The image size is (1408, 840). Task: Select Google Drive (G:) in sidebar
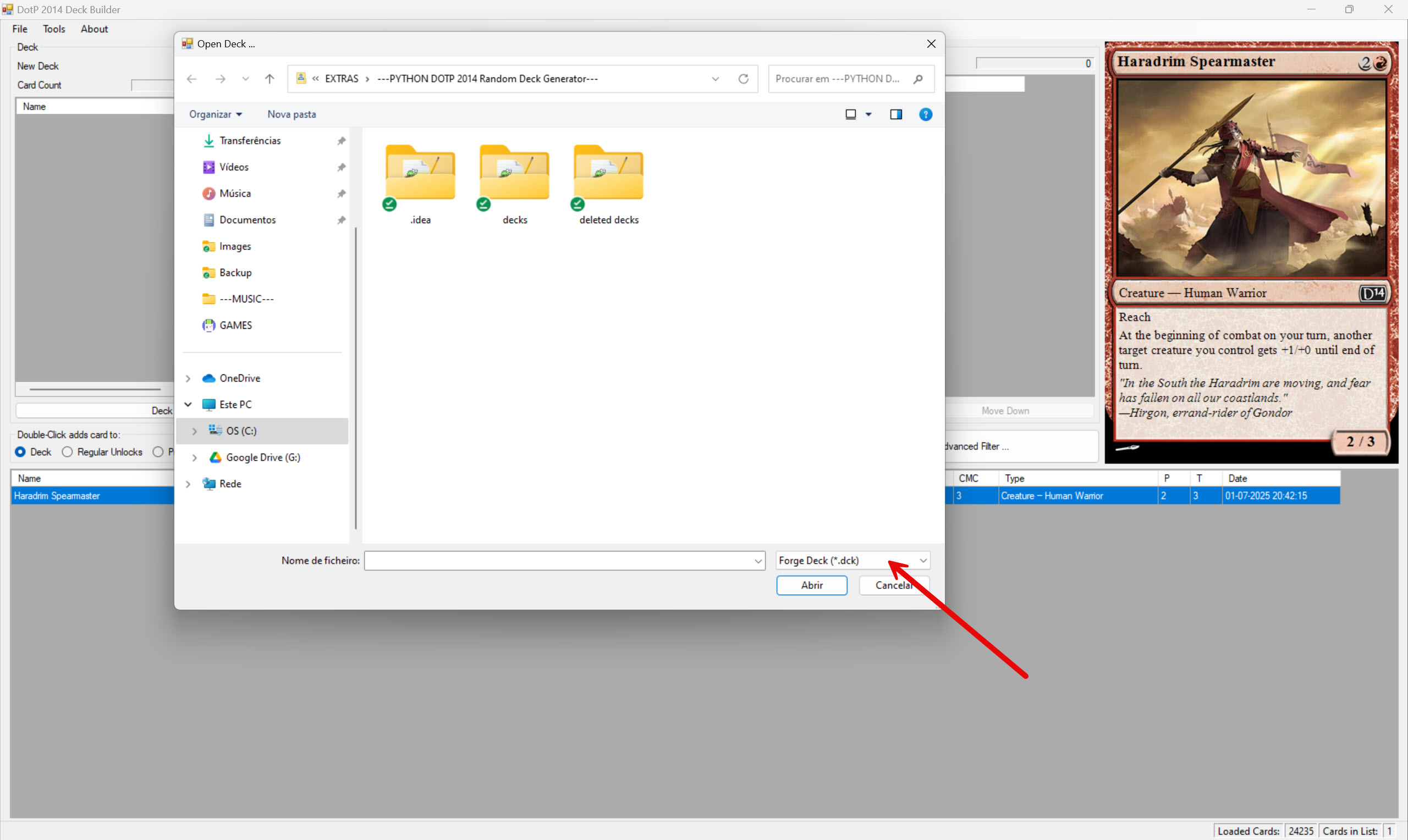[263, 457]
